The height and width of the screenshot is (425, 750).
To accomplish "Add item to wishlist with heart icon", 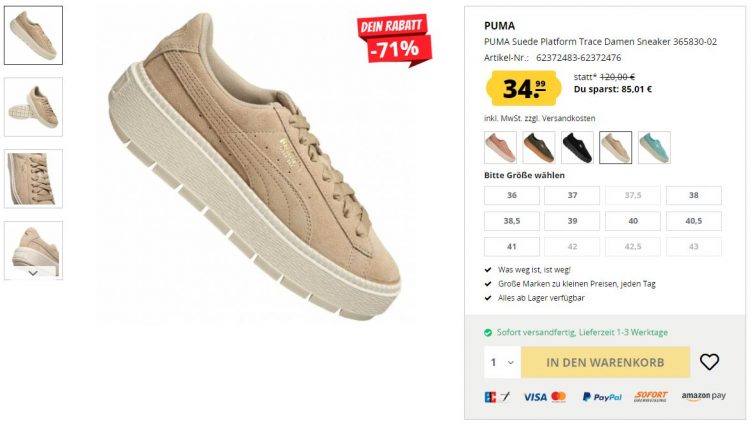I will 709,362.
